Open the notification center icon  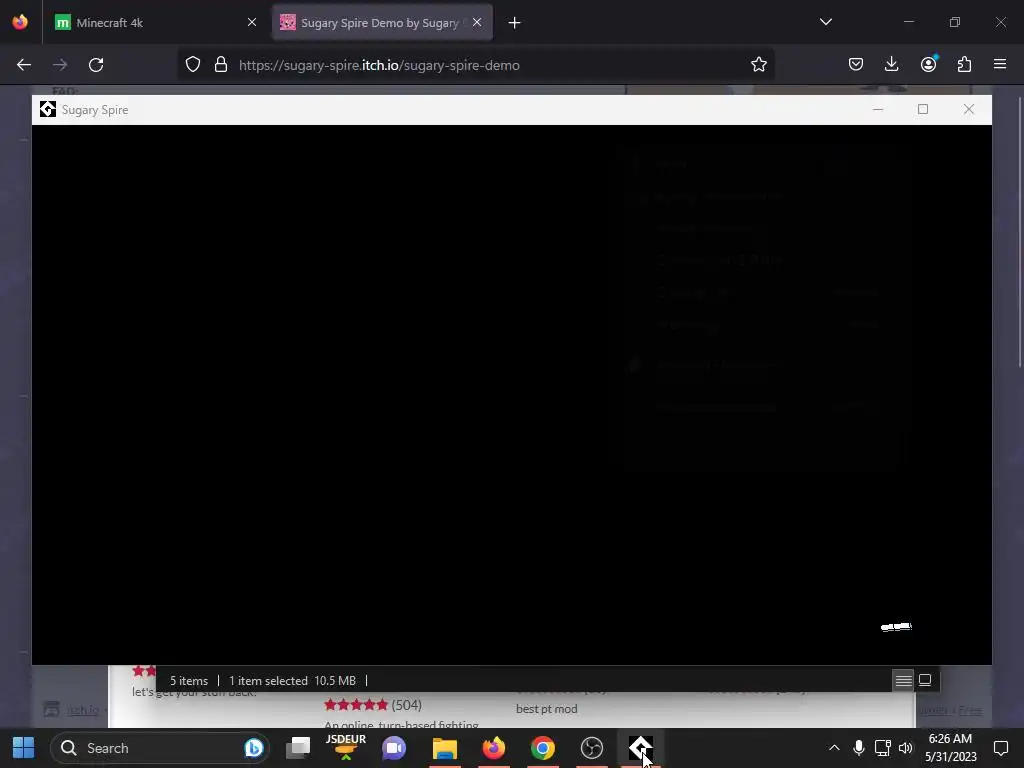point(1000,748)
